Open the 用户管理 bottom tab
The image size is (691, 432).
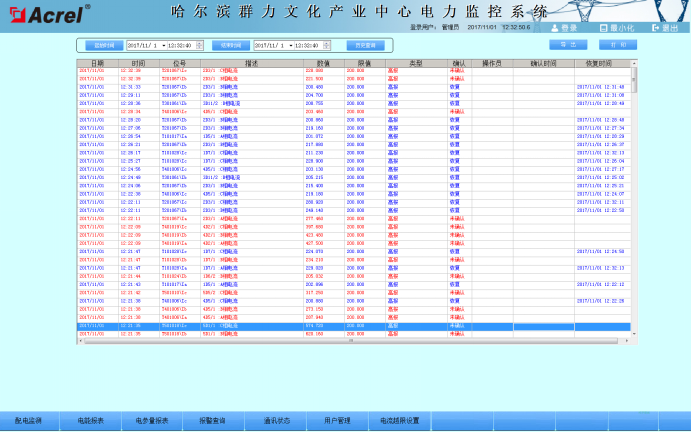[338, 421]
